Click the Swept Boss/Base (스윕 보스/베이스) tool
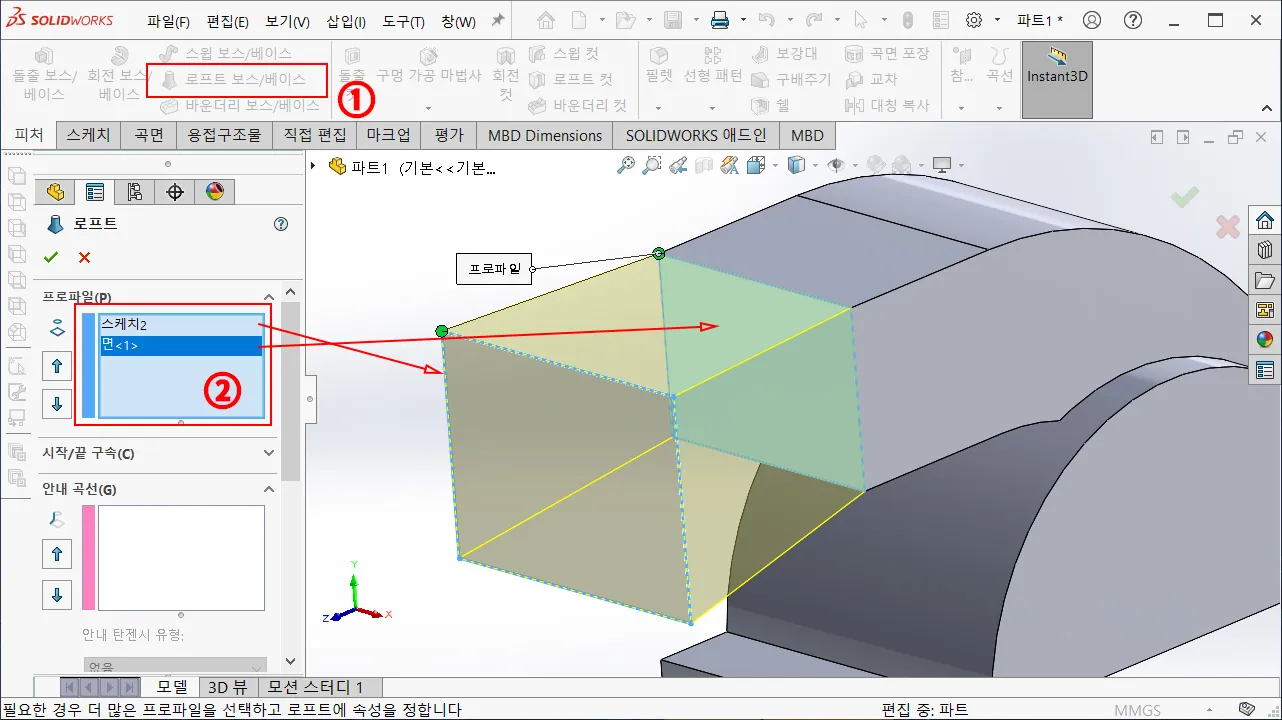This screenshot has height=720, width=1282. [x=226, y=54]
